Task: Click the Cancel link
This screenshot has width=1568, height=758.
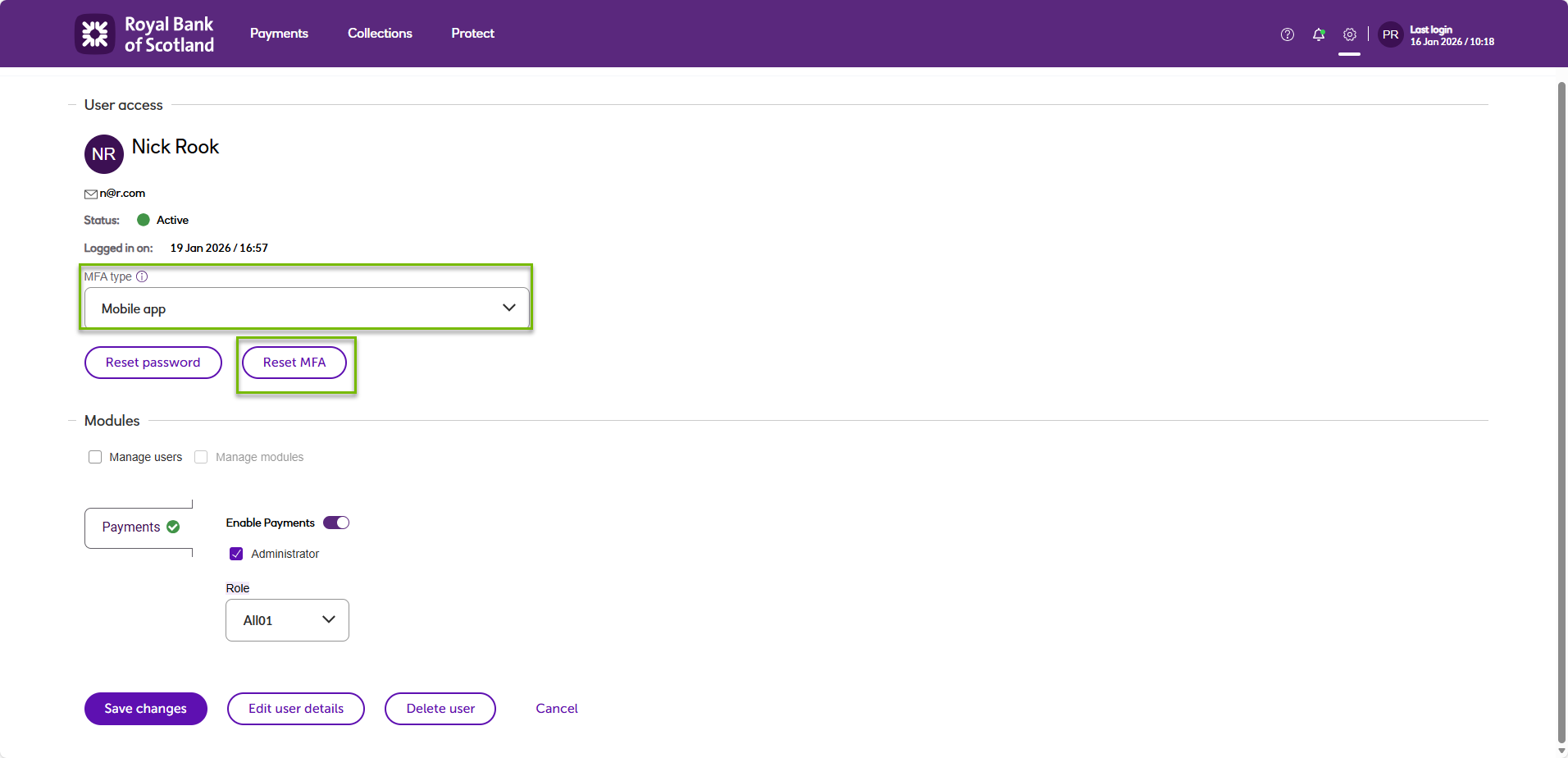Action: click(x=557, y=709)
